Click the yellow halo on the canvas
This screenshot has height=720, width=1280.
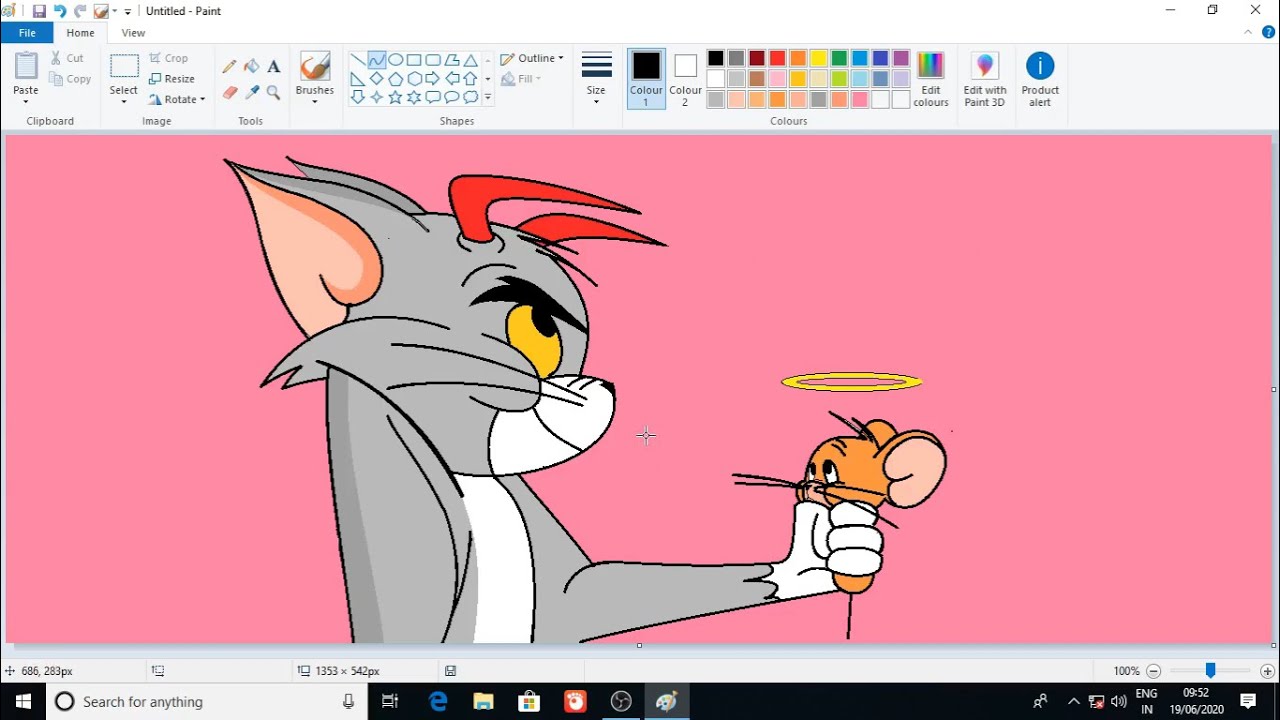pos(852,381)
